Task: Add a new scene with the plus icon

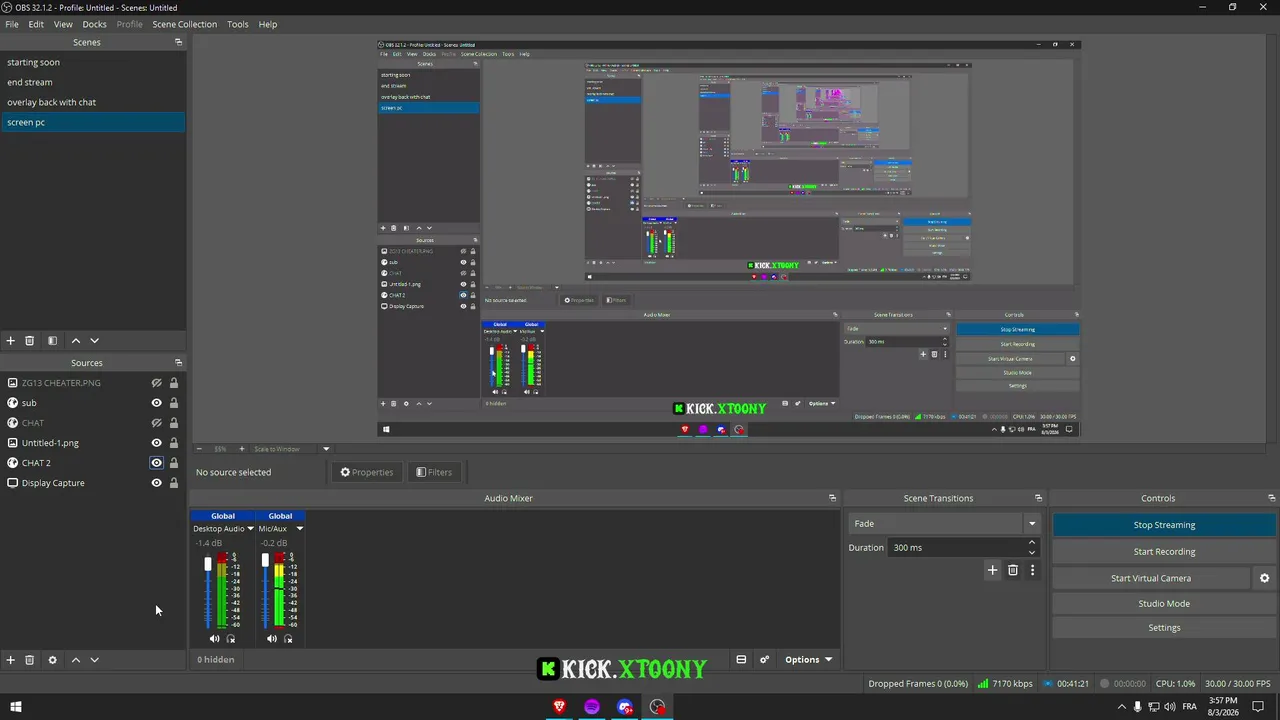Action: (x=11, y=341)
